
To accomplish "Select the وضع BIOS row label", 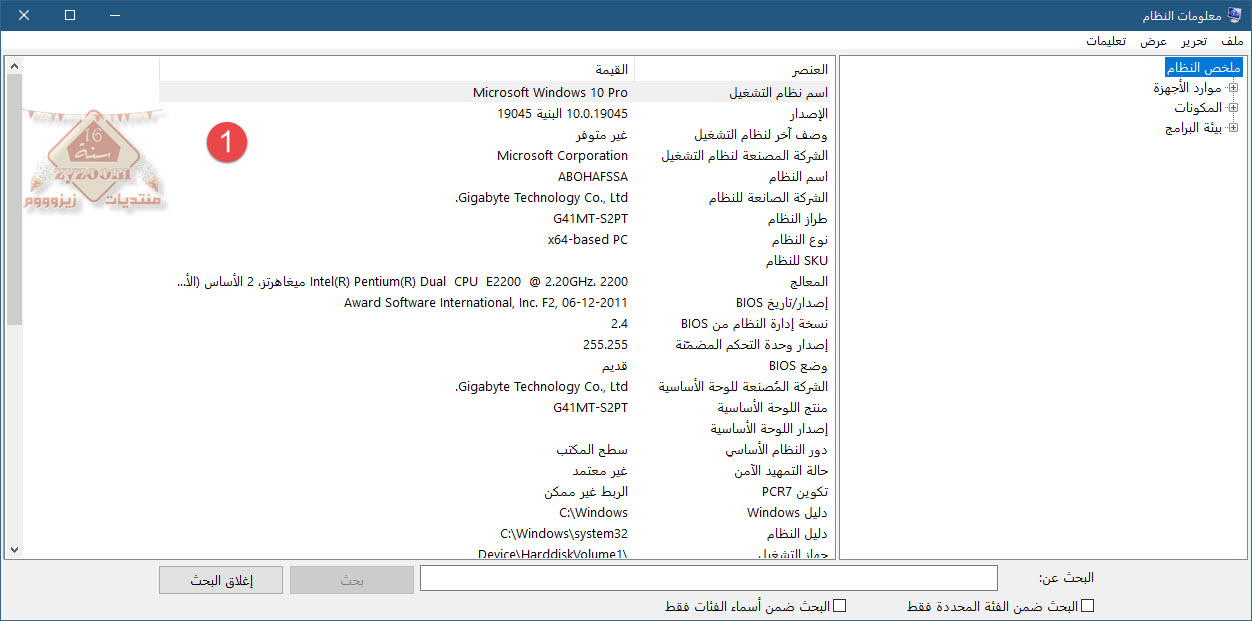I will (799, 365).
